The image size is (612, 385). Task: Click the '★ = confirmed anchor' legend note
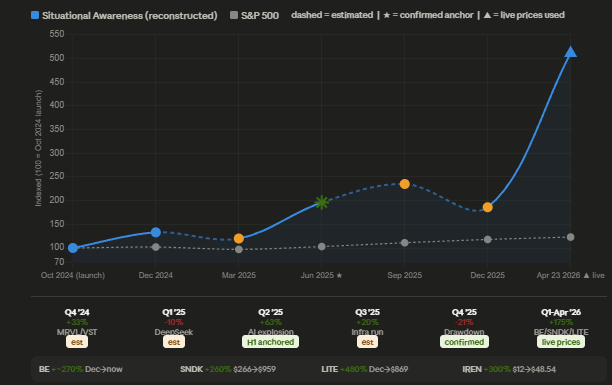tap(428, 15)
